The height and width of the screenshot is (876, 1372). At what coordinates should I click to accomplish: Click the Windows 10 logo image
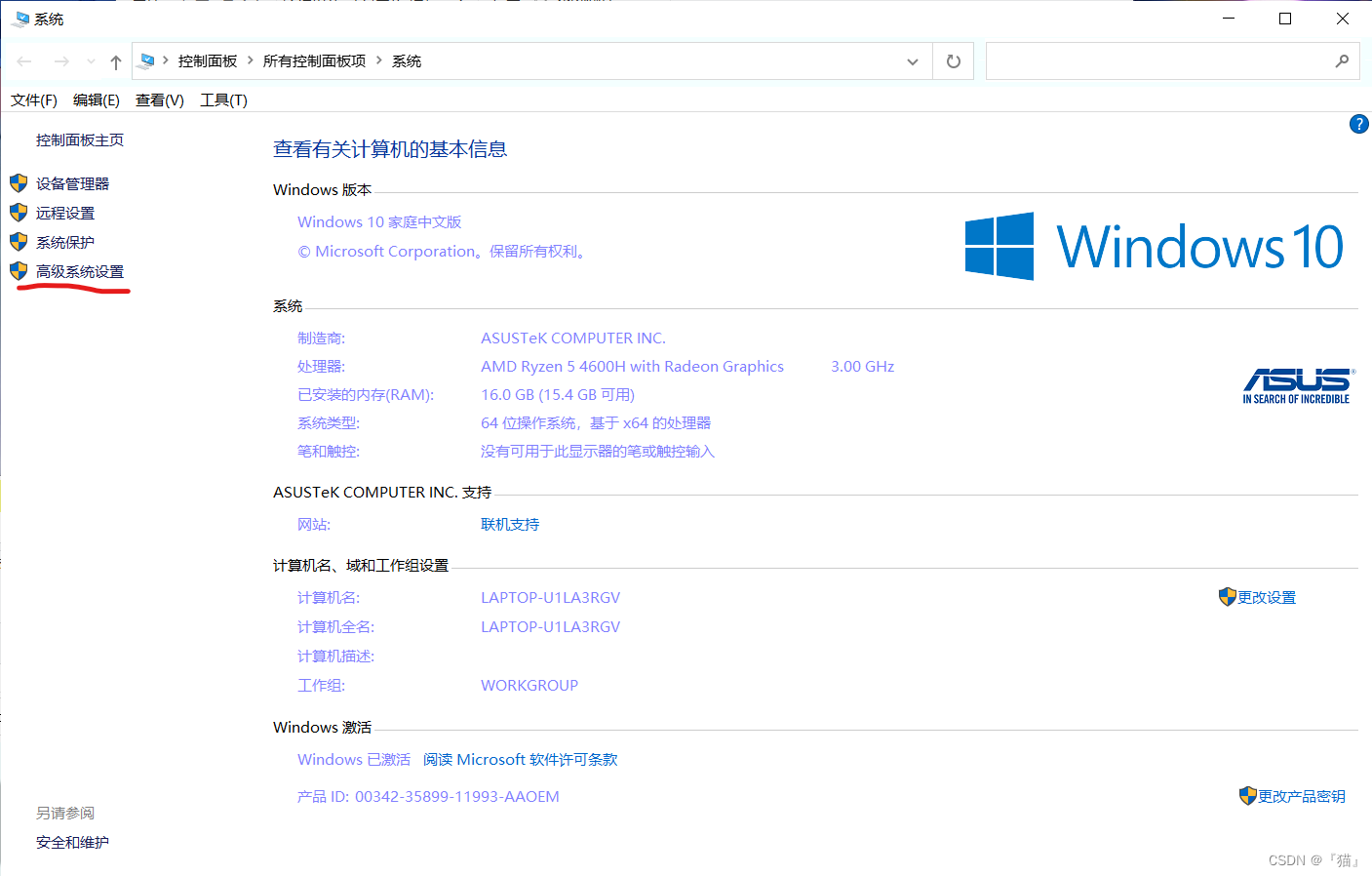click(x=1155, y=247)
